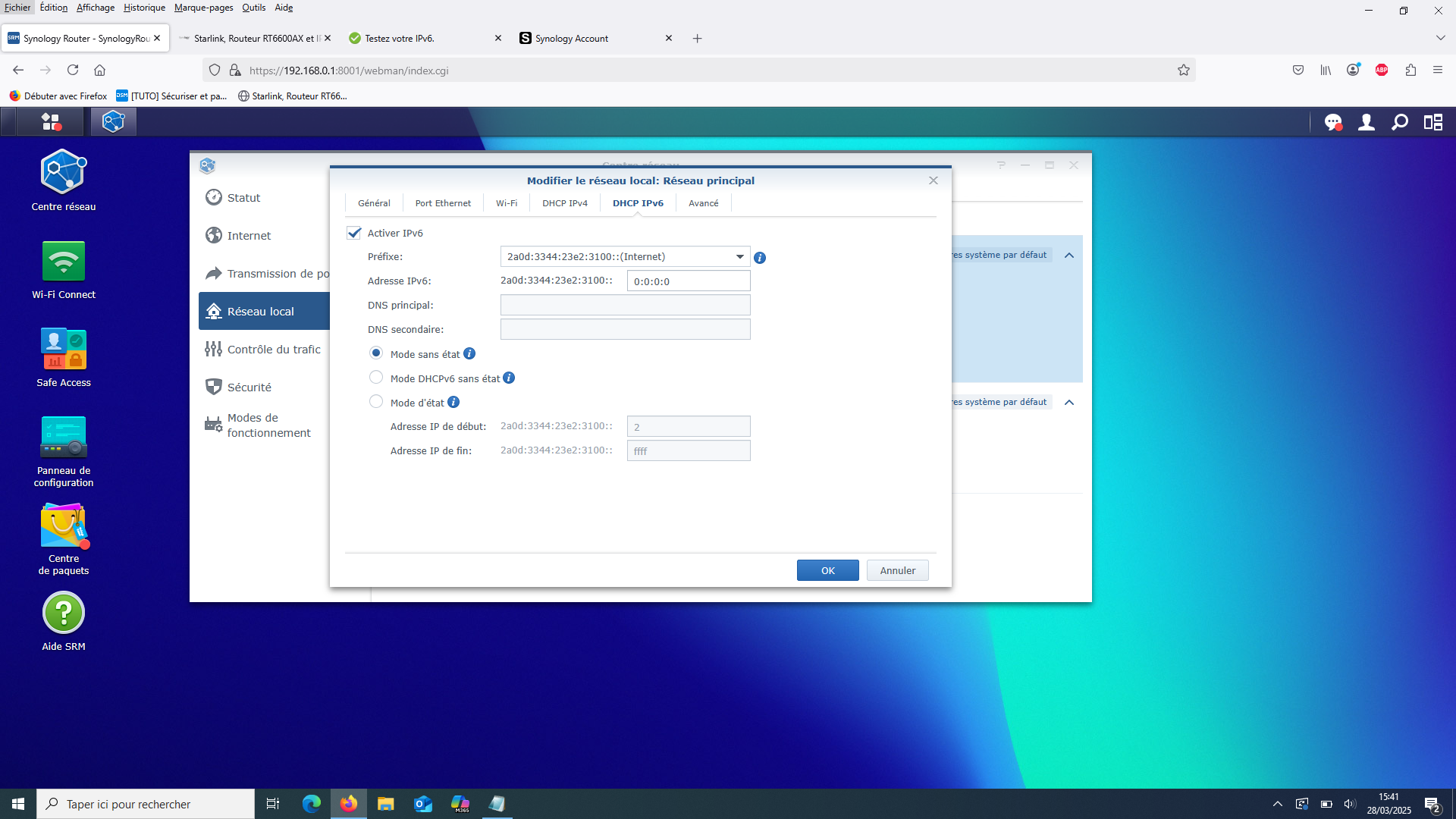Screen dimensions: 1456x819
Task: Collapse the second paramètres système par défaut section
Action: tap(1069, 403)
